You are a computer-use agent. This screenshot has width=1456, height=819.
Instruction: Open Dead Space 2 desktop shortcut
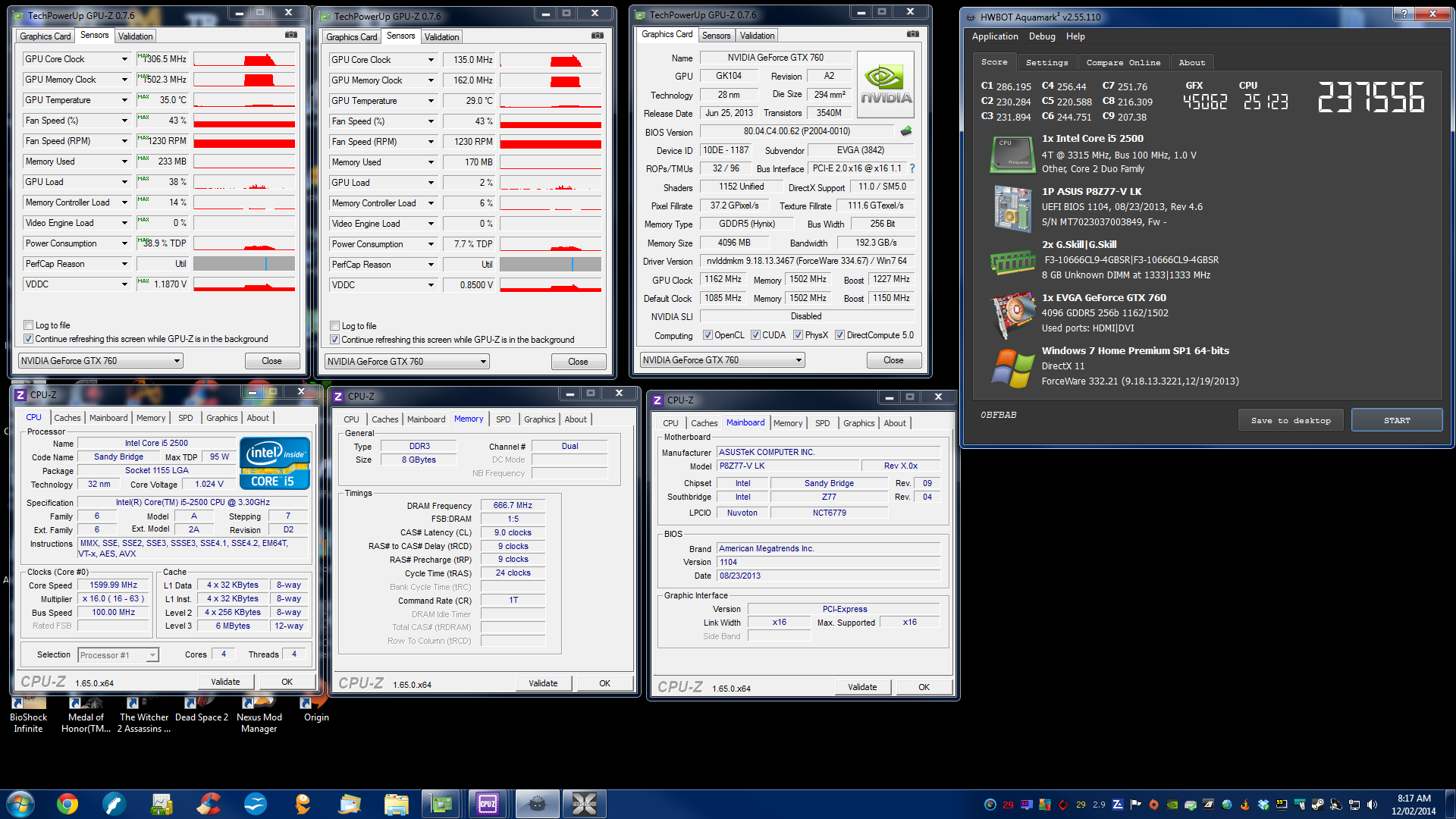point(202,711)
